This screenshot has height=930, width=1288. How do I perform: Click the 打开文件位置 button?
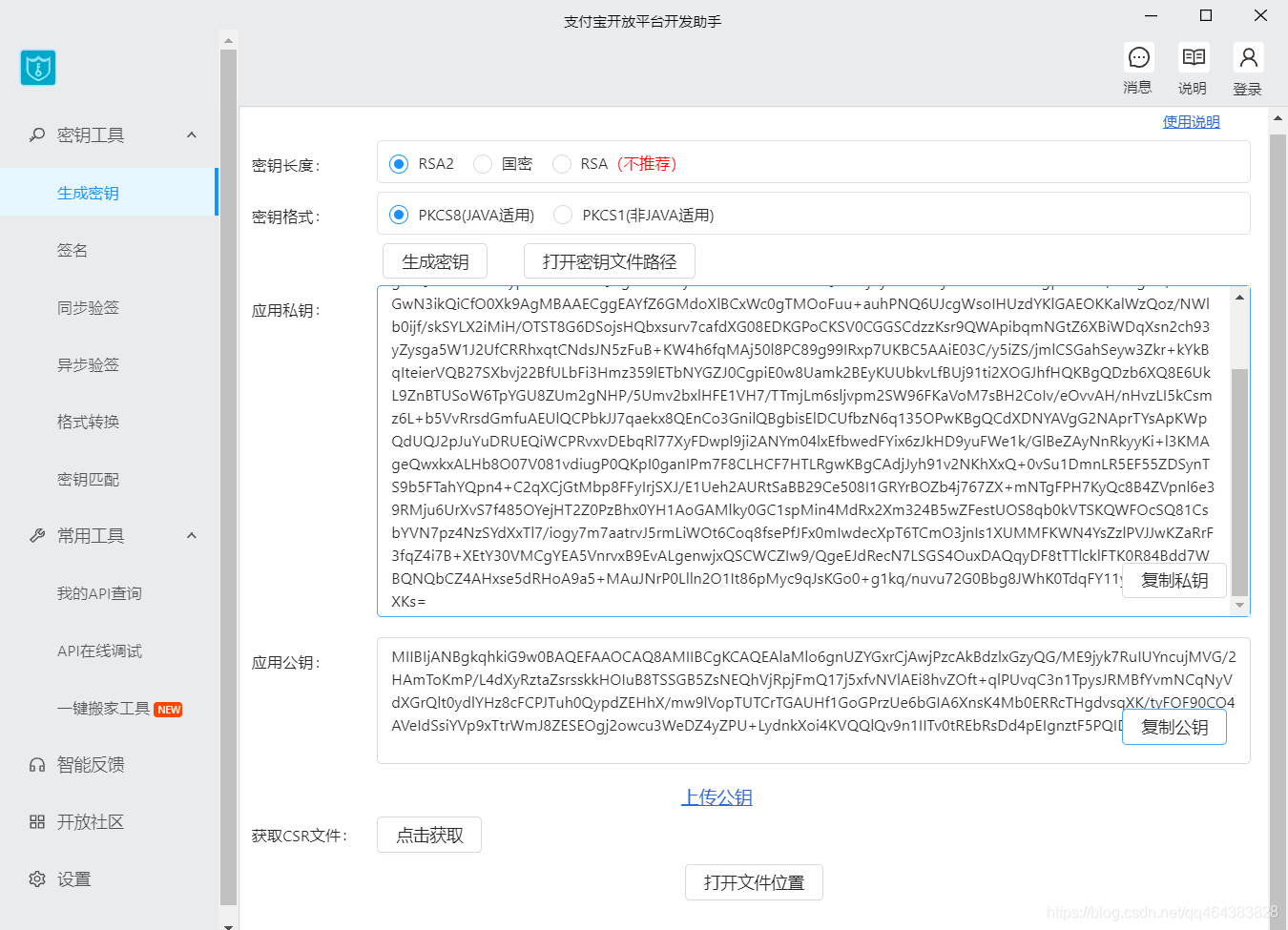(754, 882)
